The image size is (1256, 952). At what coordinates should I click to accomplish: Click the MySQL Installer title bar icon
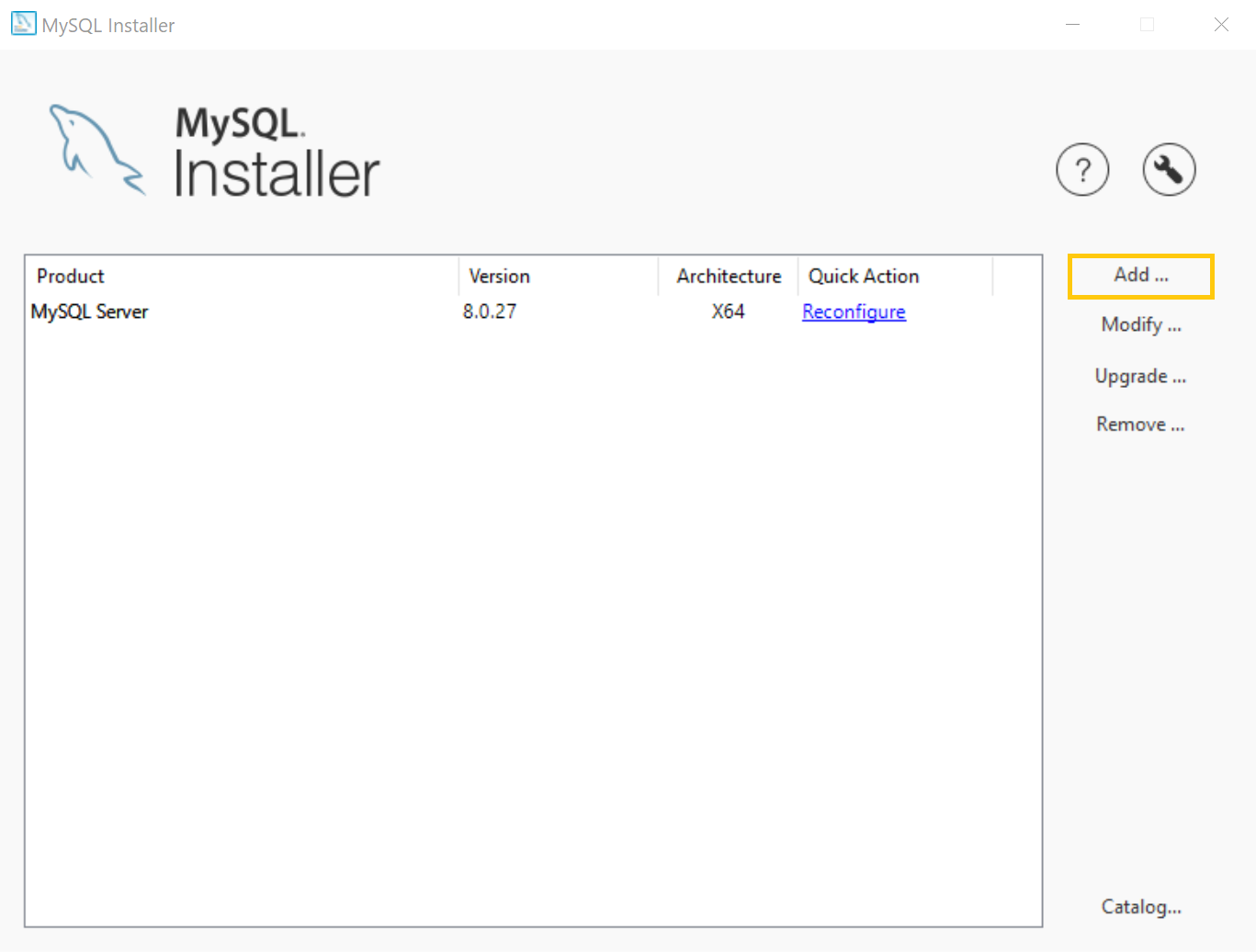click(x=23, y=24)
